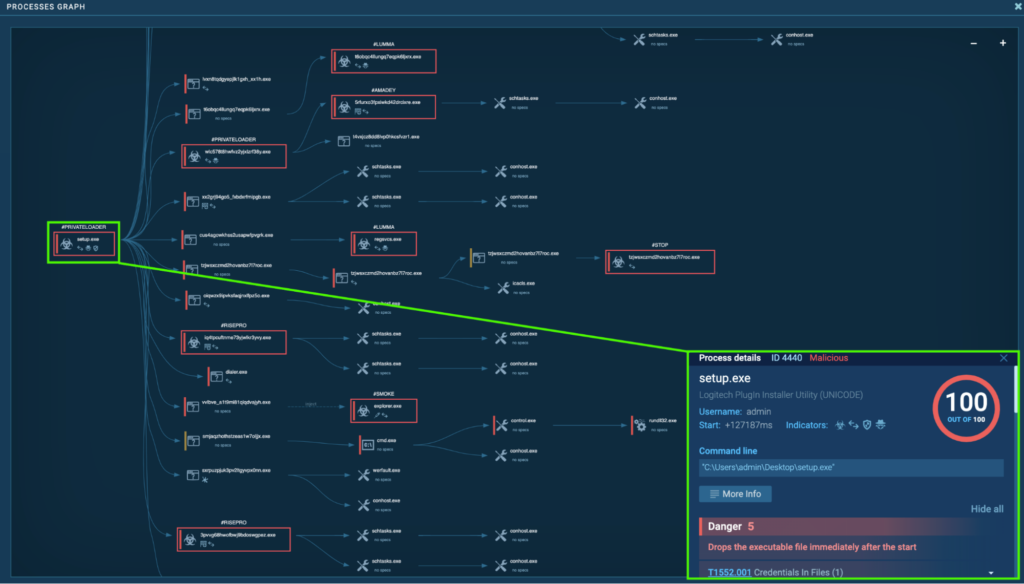Image resolution: width=1024 pixels, height=584 pixels.
Task: Click the werfault.exe tools icon node
Action: point(364,473)
